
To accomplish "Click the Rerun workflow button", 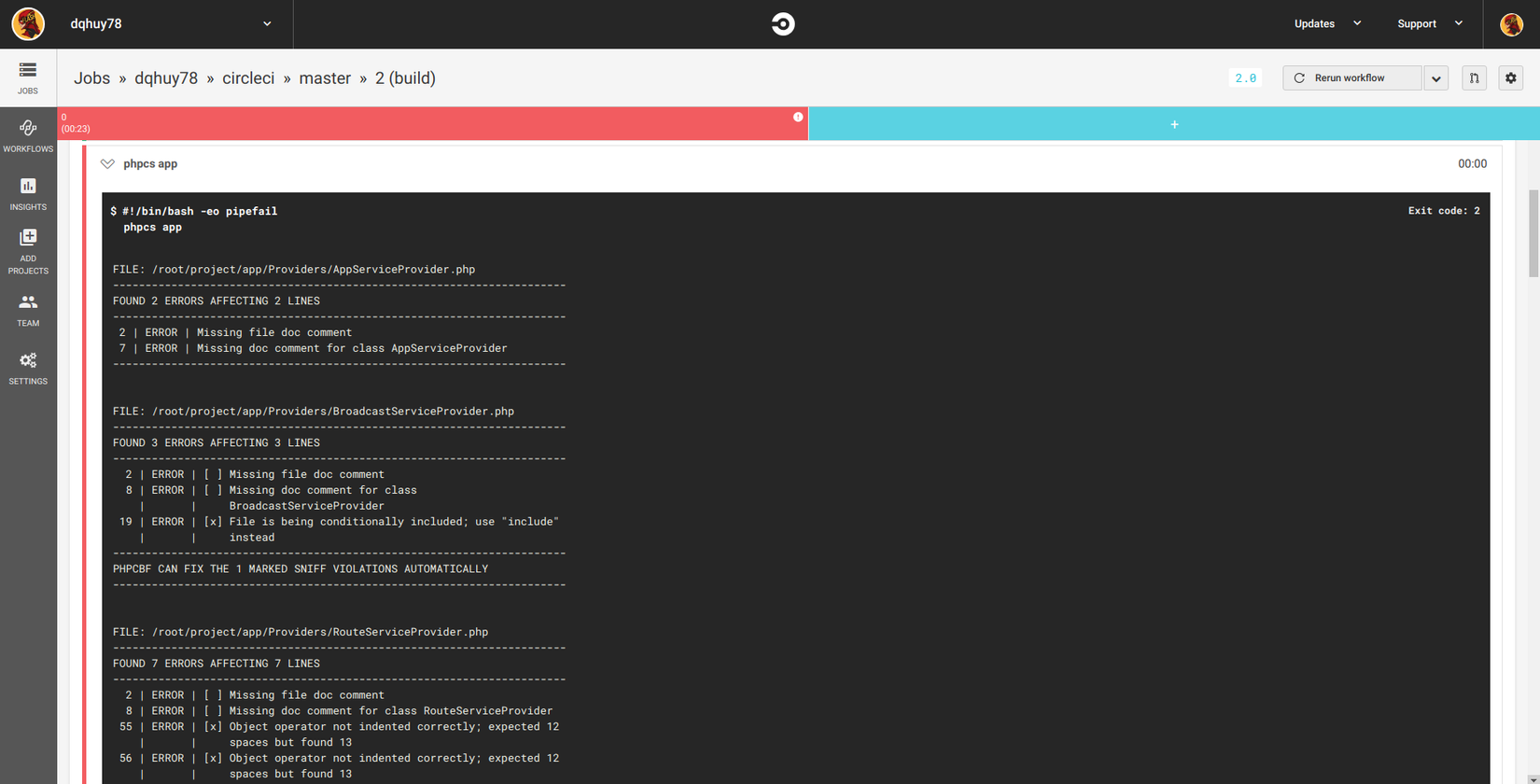I will (1352, 78).
